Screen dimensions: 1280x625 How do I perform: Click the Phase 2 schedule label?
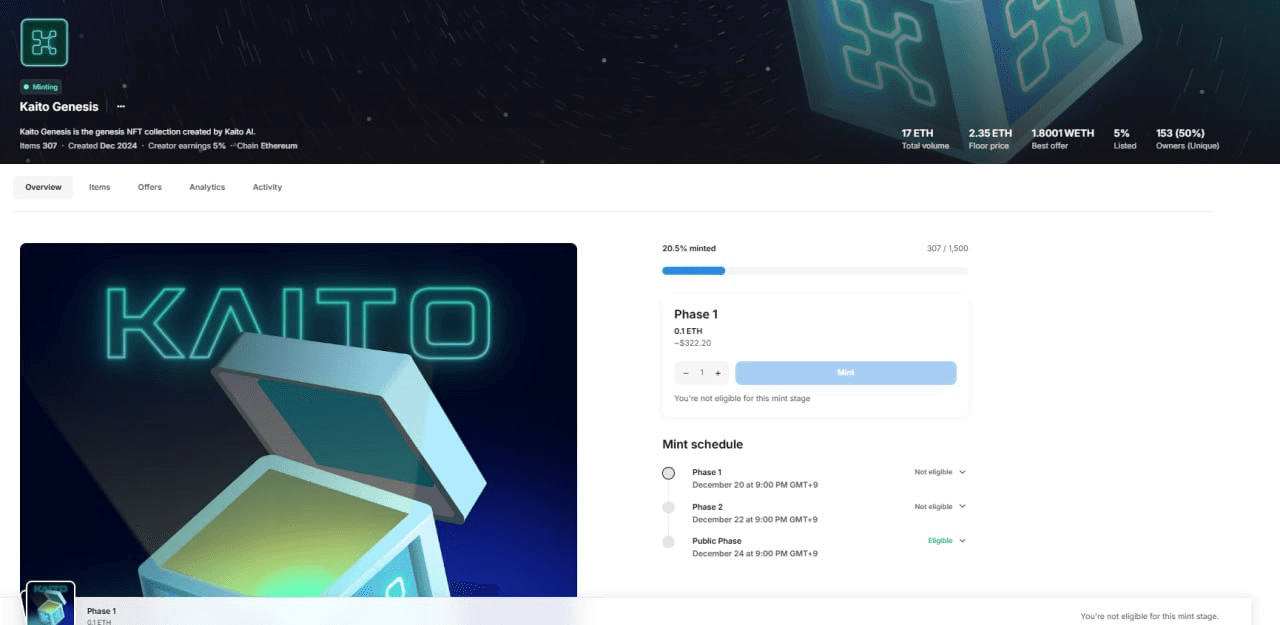coord(707,507)
